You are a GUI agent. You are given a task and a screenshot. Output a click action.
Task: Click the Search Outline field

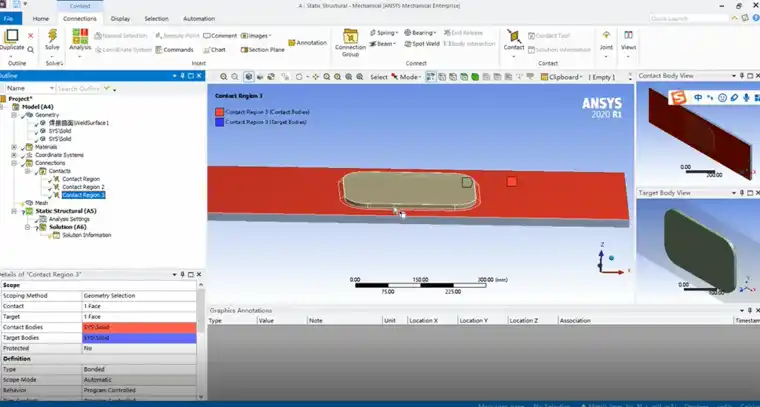79,89
